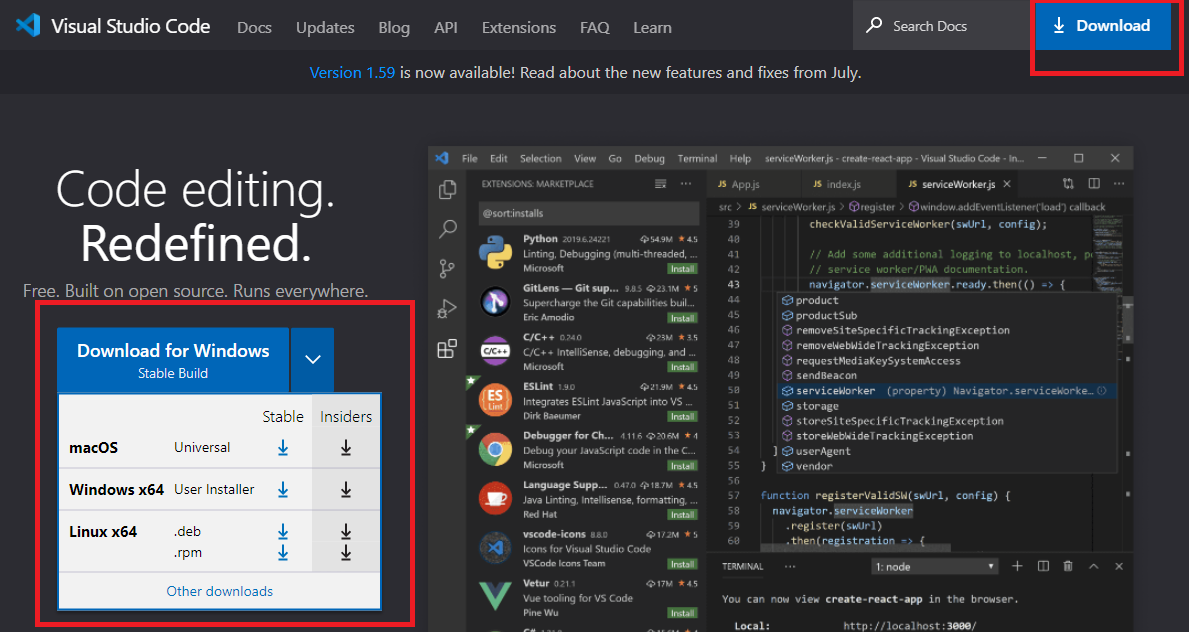This screenshot has height=632, width=1189.
Task: Select the Debugger for Chrome extension
Action: 588,449
